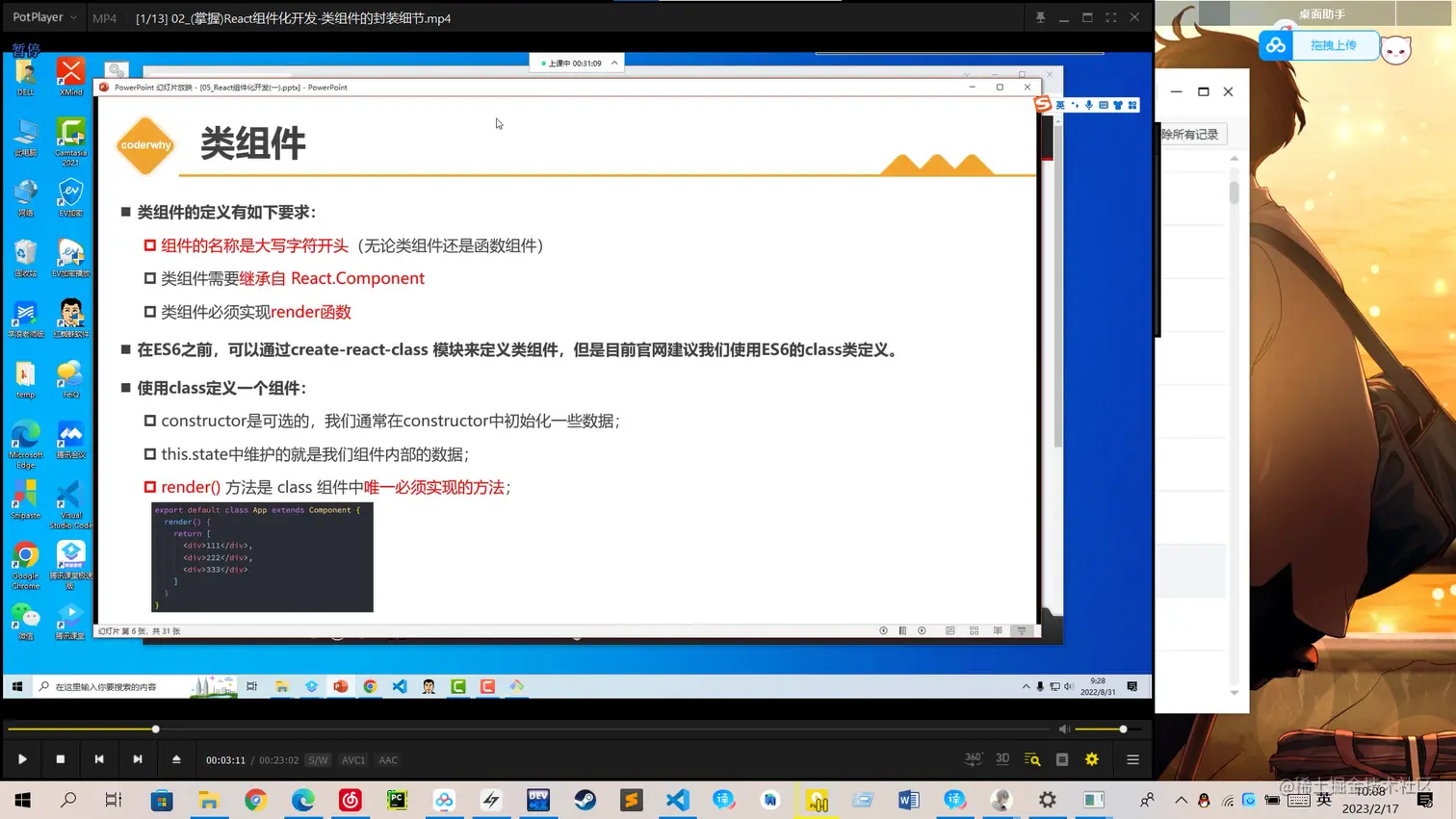This screenshot has width=1456, height=819.
Task: Click the S/W decoder indicator
Action: 318,760
